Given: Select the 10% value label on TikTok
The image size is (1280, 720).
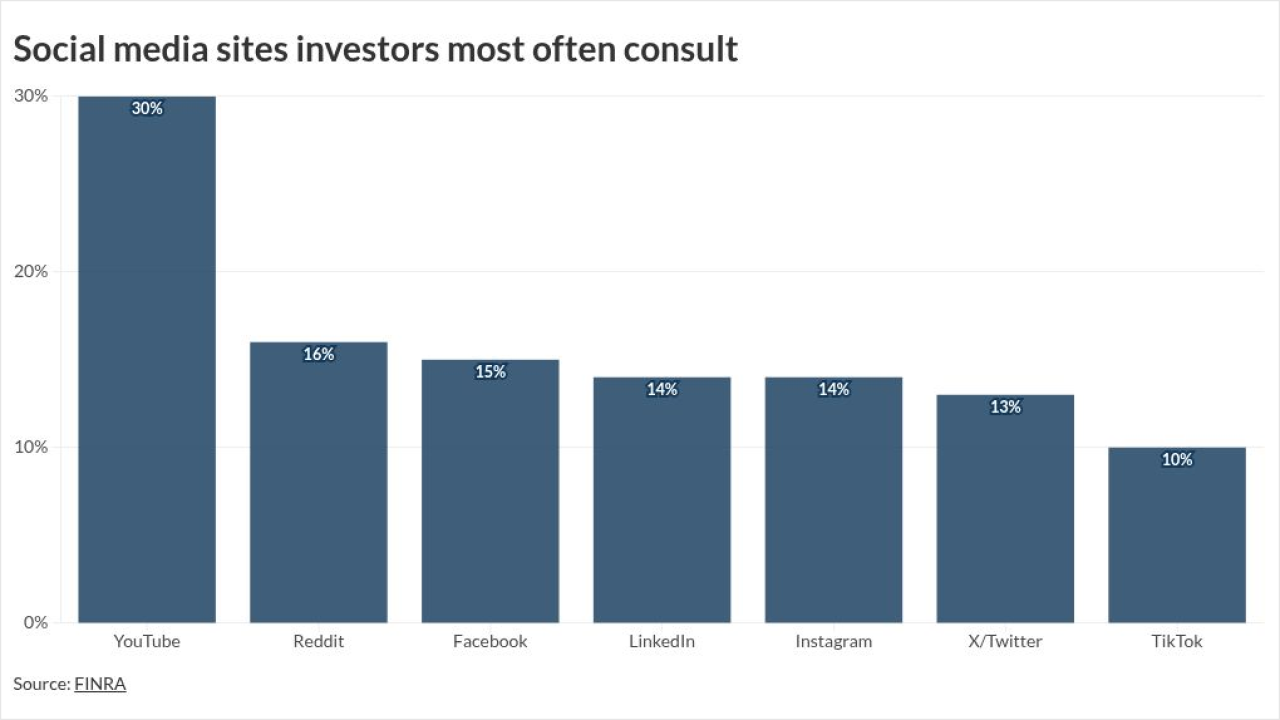Looking at the screenshot, I should (x=1177, y=460).
